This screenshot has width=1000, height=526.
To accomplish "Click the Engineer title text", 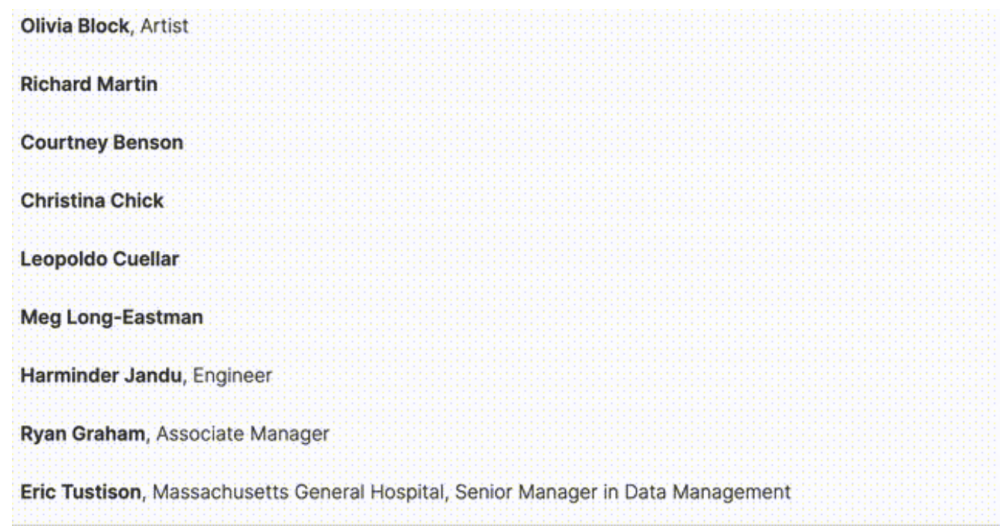I will [x=233, y=376].
